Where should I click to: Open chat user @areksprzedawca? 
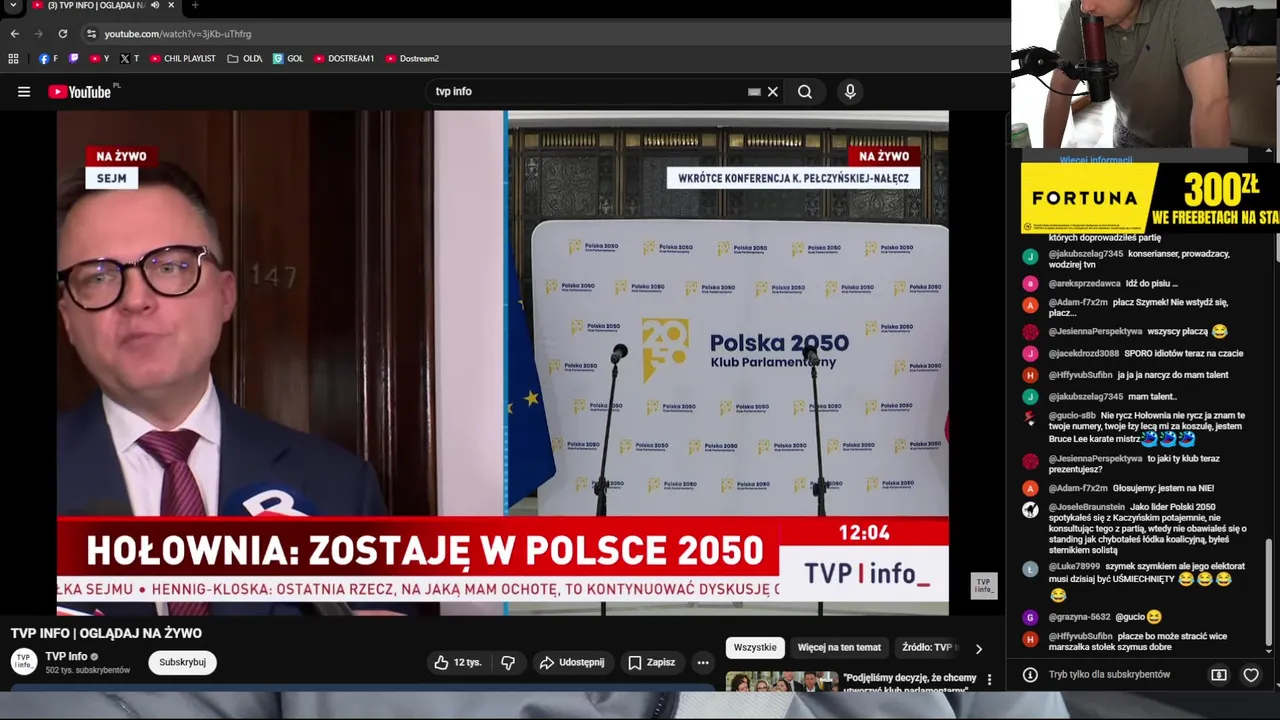1084,283
